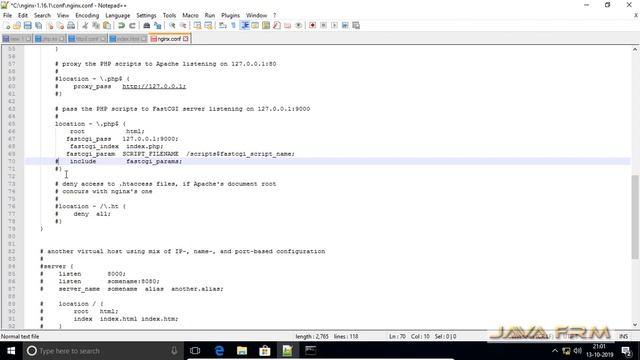Switch to the index.html tab
640x360 pixels.
(x=128, y=39)
